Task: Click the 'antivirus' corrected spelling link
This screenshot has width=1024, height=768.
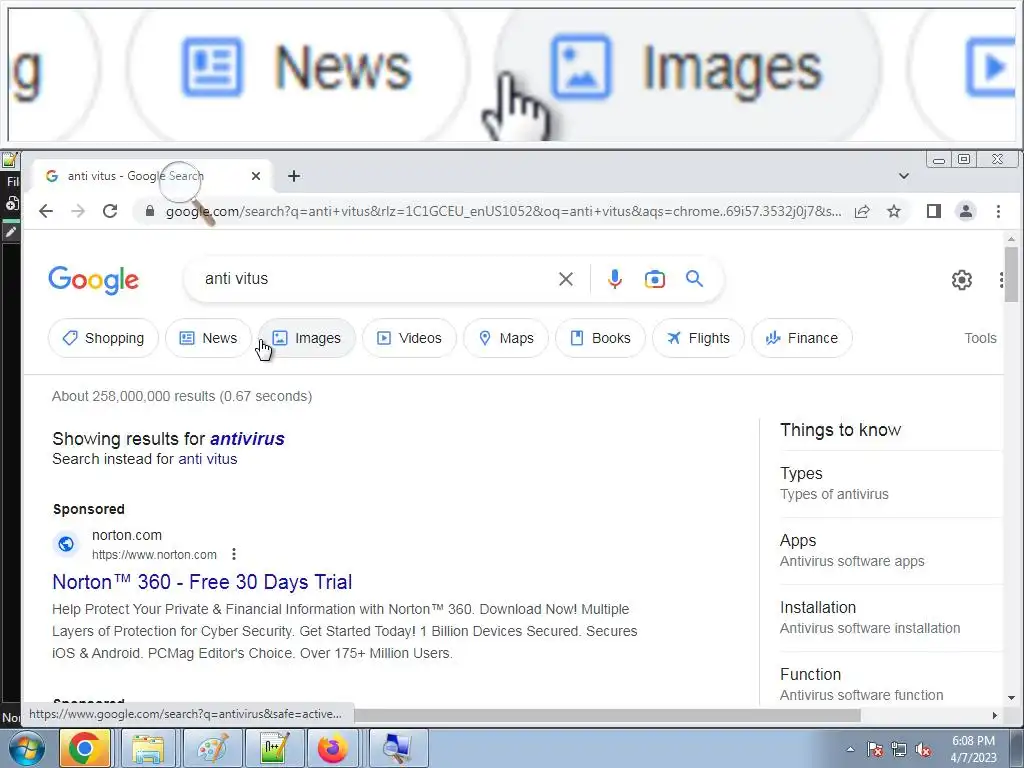Action: [247, 439]
